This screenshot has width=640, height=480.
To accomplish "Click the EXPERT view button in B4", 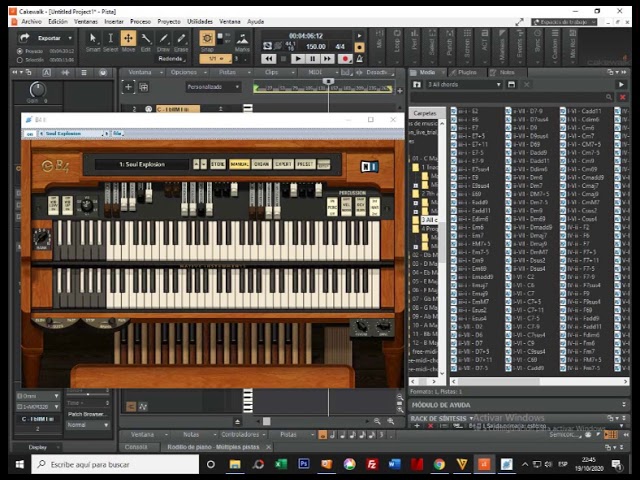I will (x=283, y=164).
